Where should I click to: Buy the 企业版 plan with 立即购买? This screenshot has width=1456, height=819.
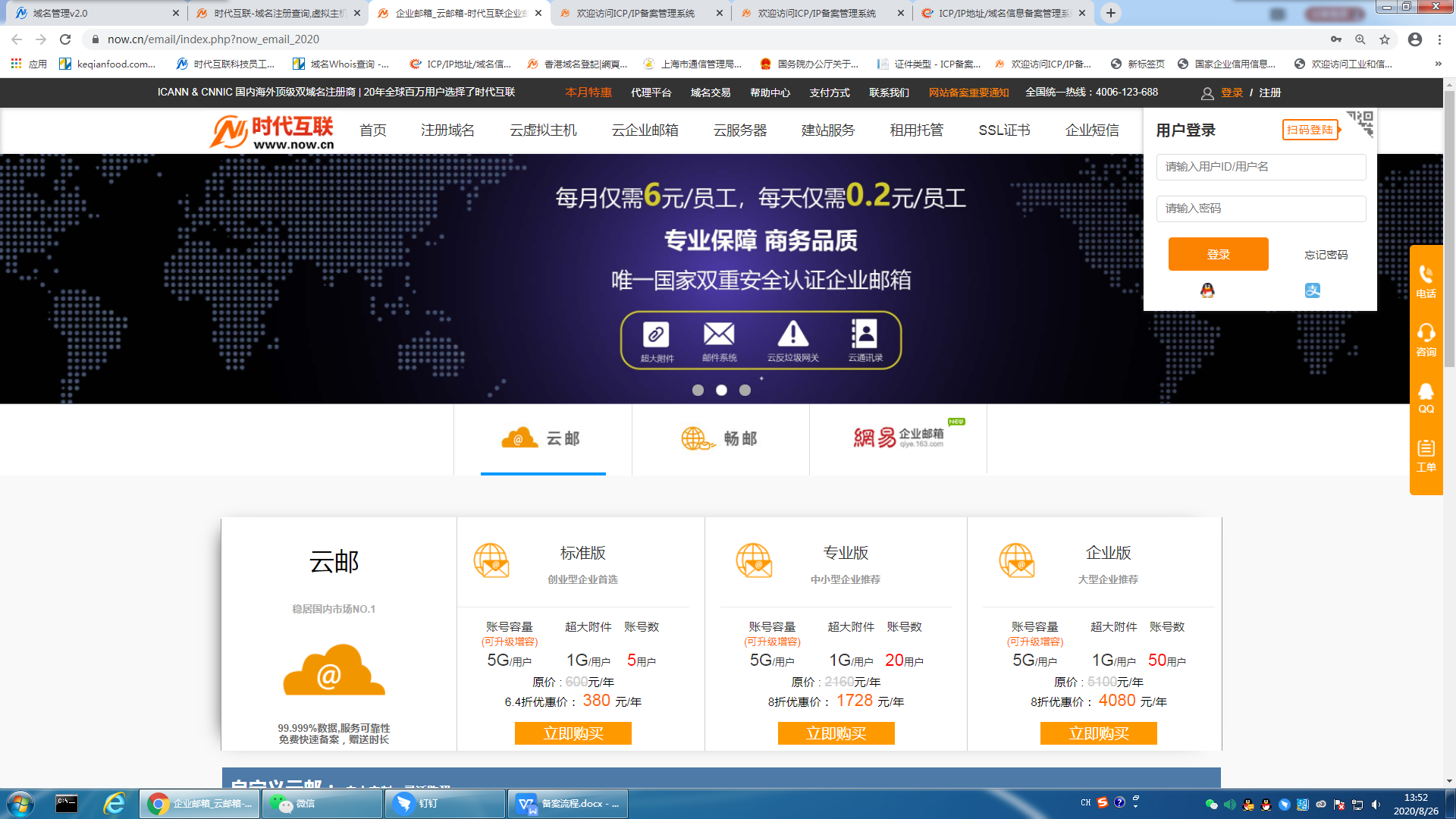click(x=1098, y=733)
